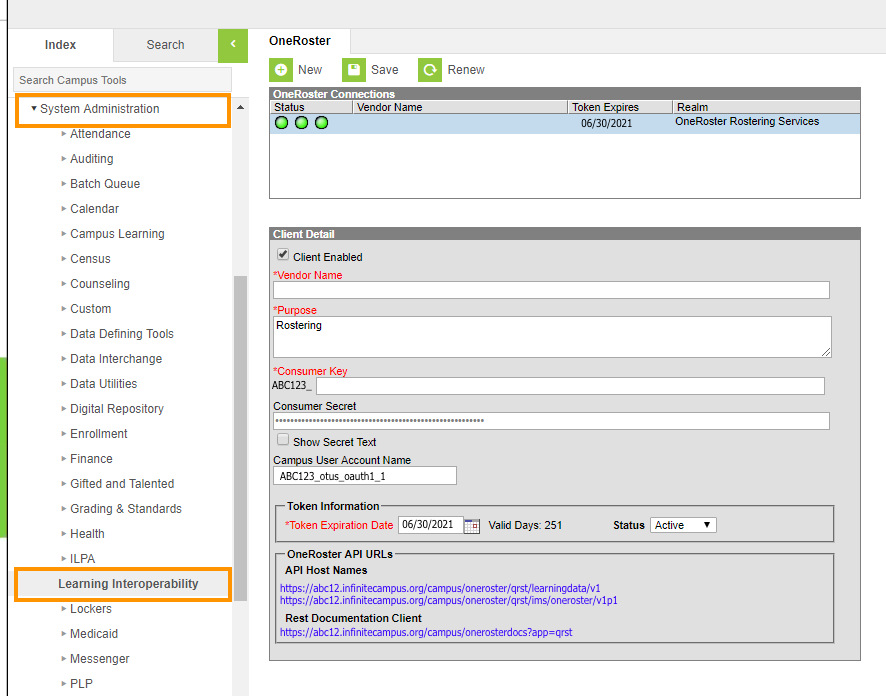
Task: Click the Vendor Name input field
Action: tap(551, 290)
